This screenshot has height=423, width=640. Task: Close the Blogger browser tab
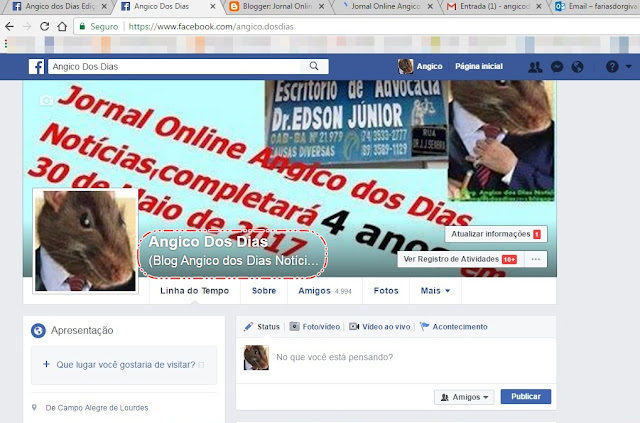322,7
